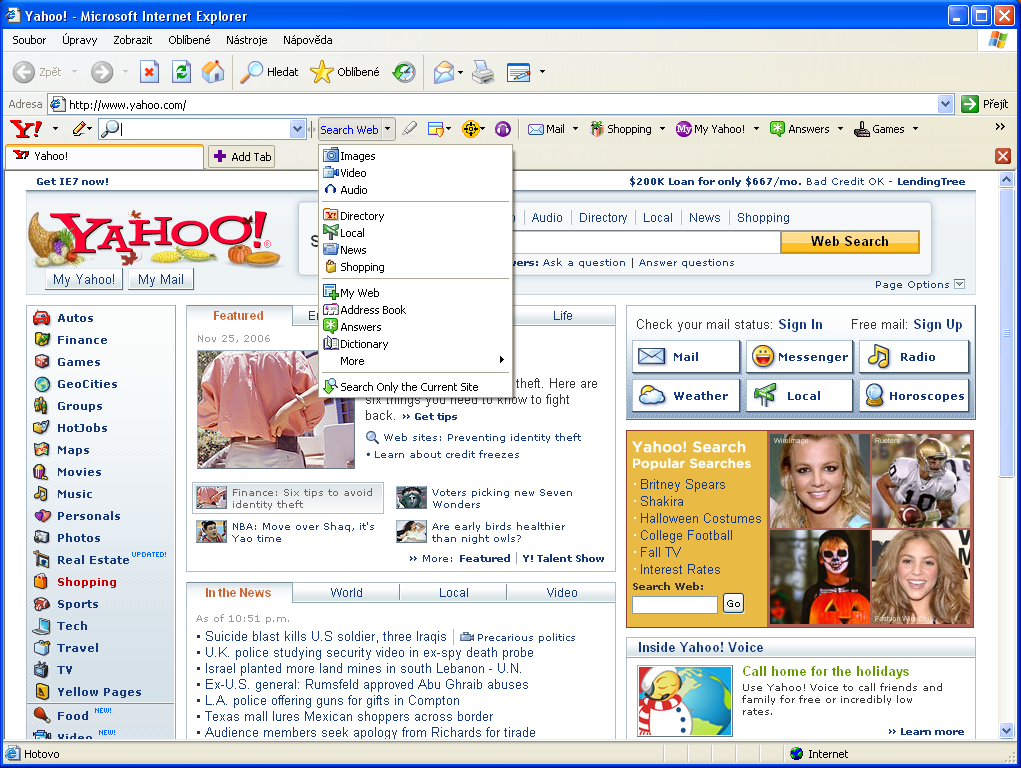Toggle the Search Web dropdown arrow
The height and width of the screenshot is (768, 1021).
point(387,129)
